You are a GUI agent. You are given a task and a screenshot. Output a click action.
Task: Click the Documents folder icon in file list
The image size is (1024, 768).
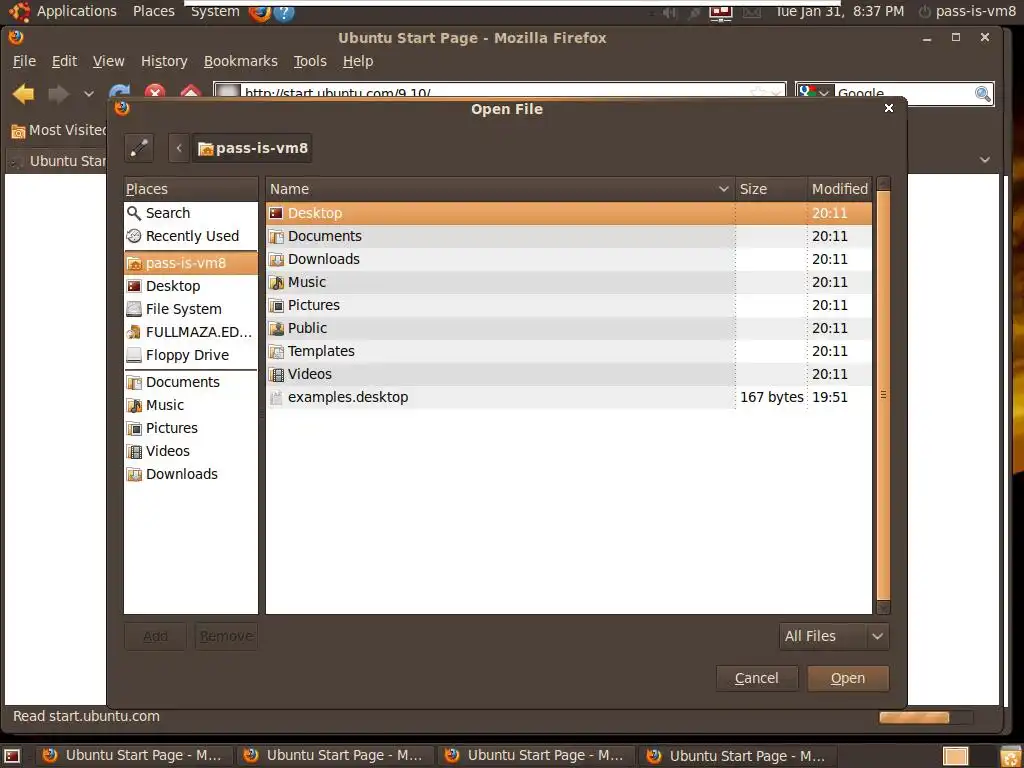[x=276, y=236]
